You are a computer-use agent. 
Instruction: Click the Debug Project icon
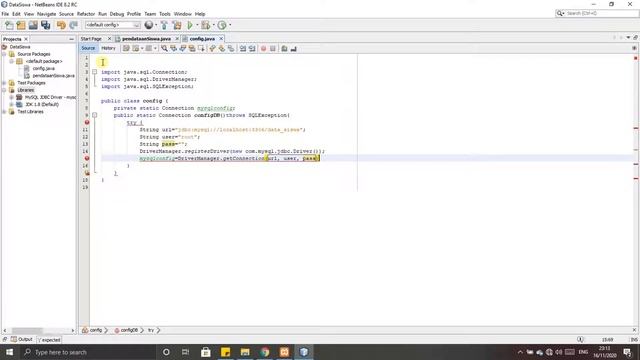205,25
